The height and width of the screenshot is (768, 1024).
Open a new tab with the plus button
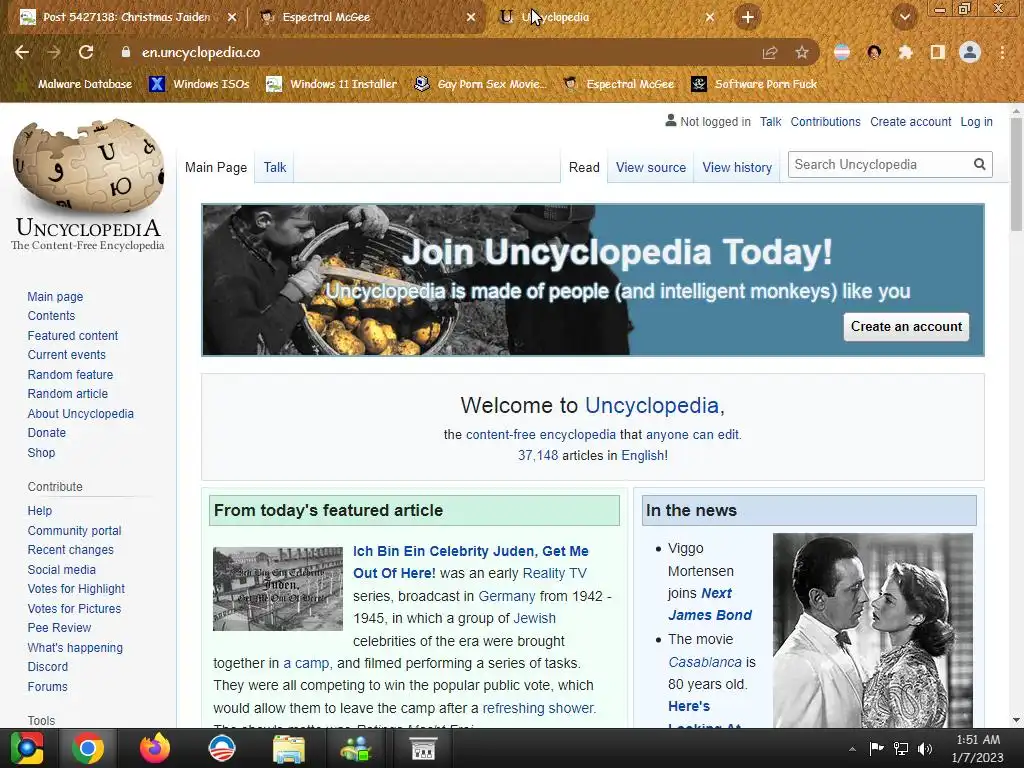(748, 17)
